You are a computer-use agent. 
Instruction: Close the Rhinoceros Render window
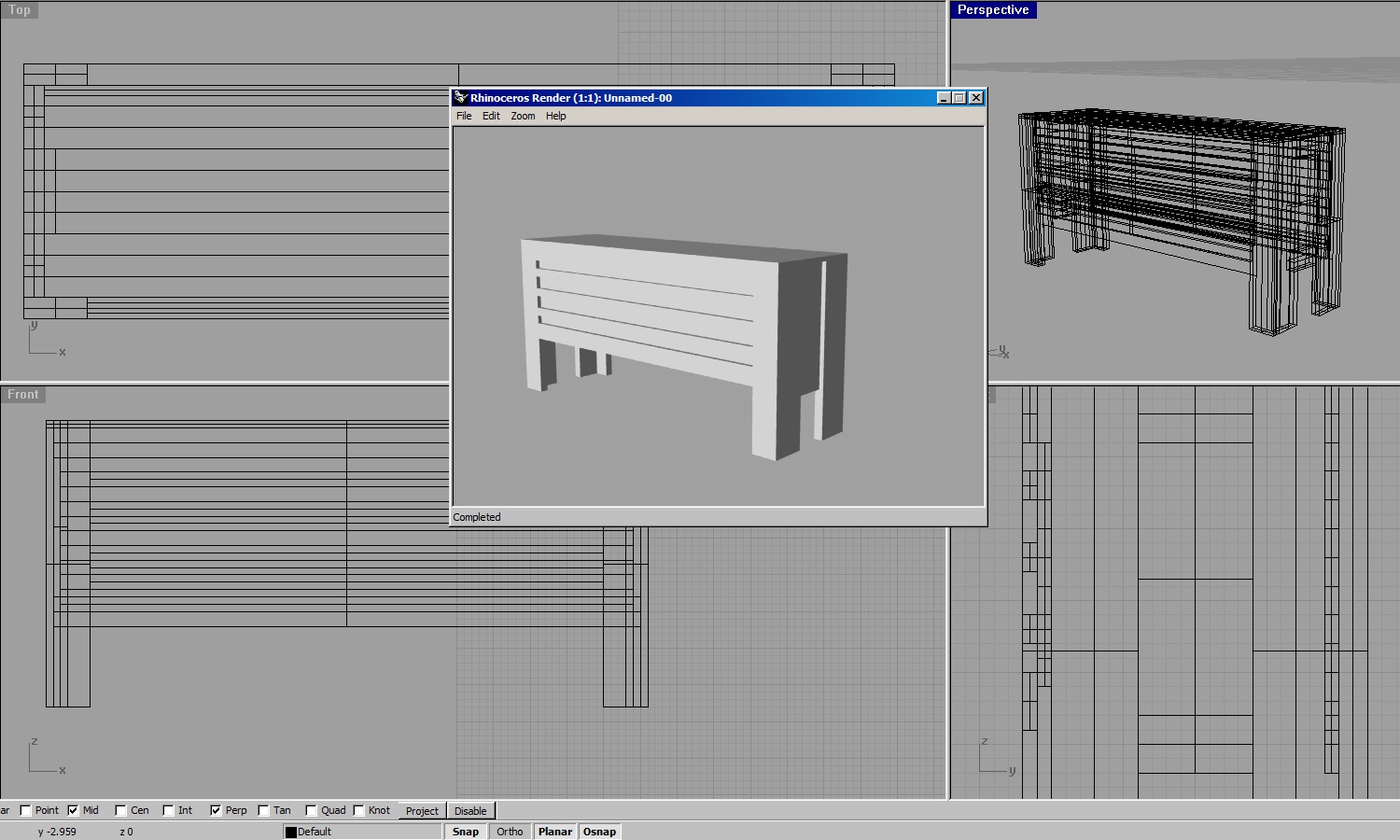pos(976,98)
